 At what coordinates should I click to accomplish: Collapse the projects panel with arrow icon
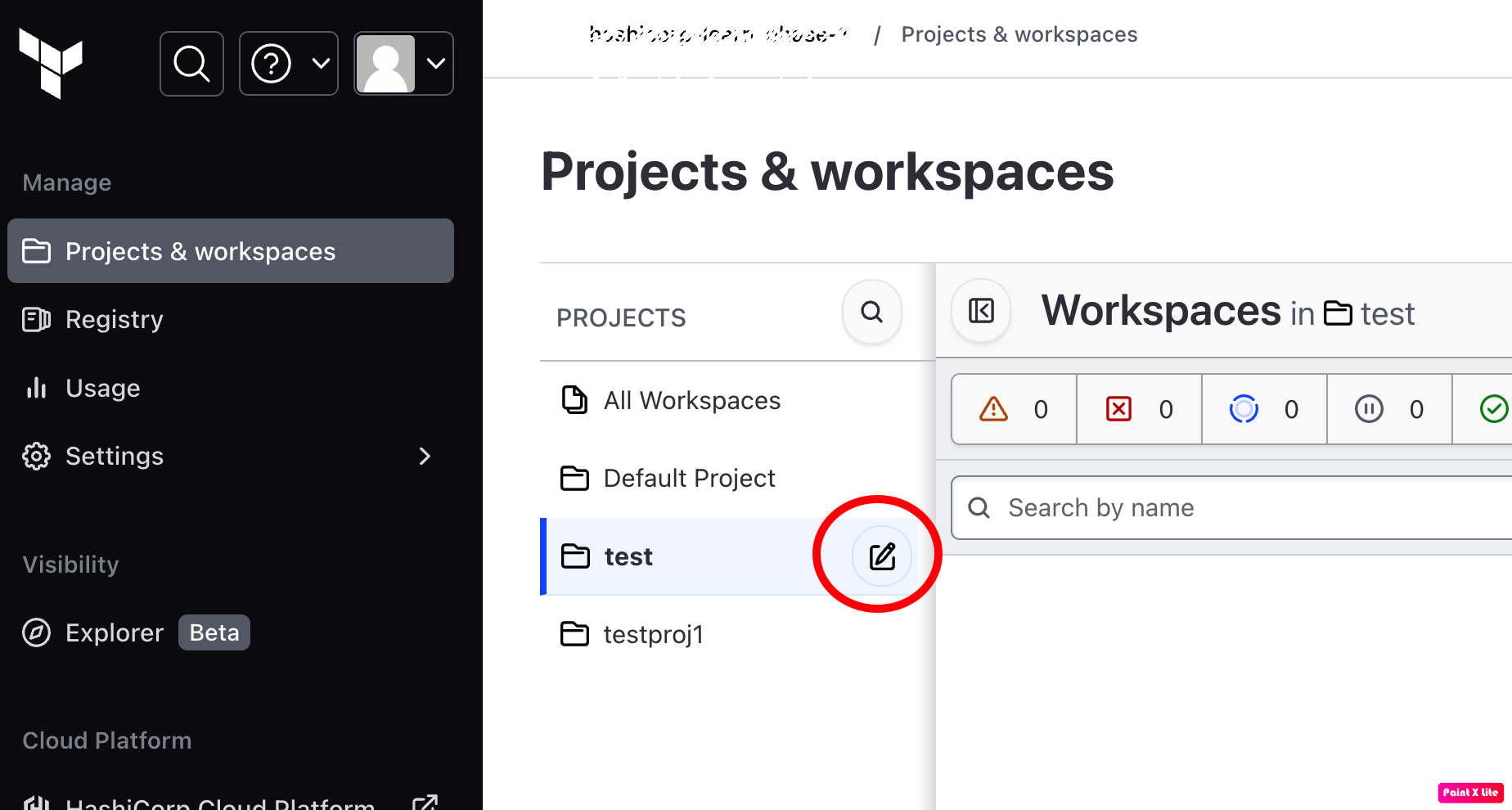pyautogui.click(x=981, y=311)
